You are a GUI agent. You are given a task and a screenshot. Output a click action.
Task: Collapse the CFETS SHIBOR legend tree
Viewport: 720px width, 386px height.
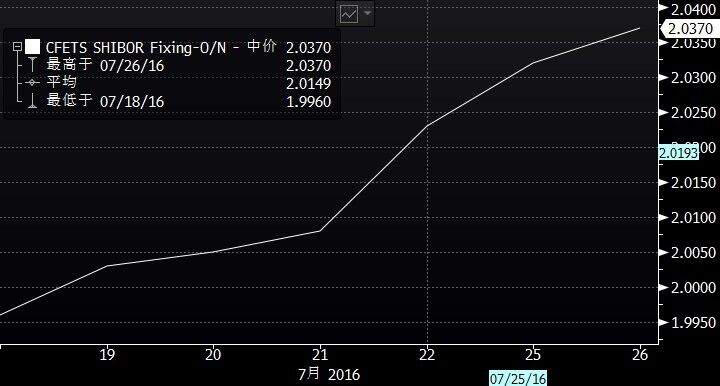tap(17, 47)
